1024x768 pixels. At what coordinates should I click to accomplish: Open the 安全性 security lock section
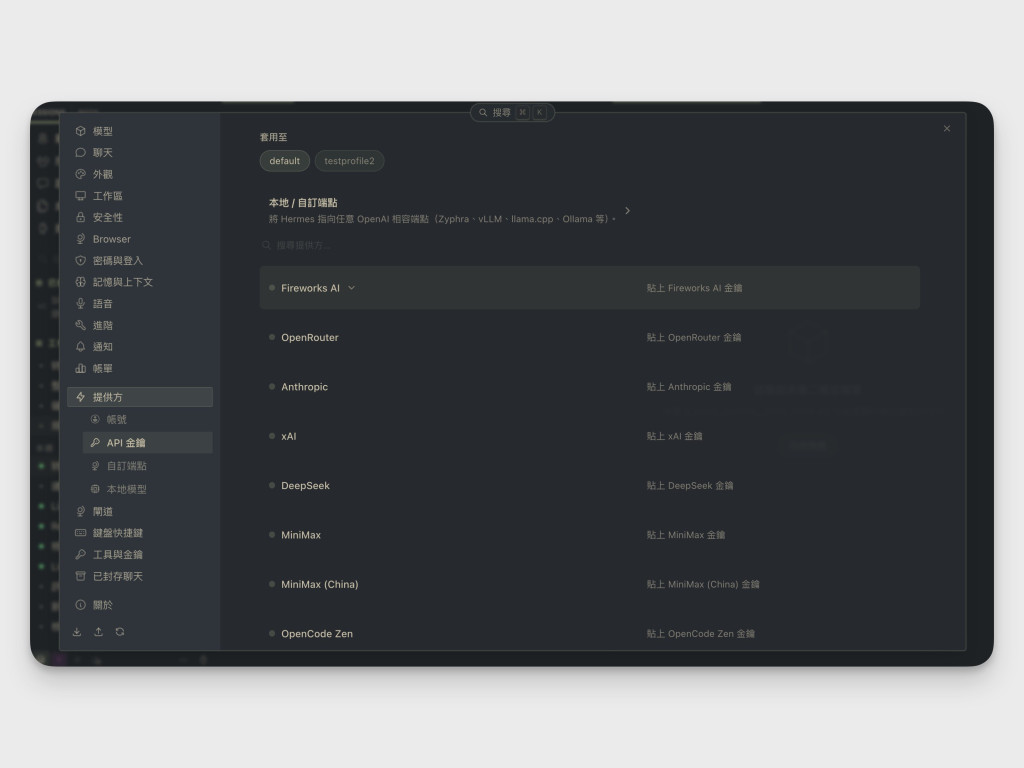click(x=140, y=217)
